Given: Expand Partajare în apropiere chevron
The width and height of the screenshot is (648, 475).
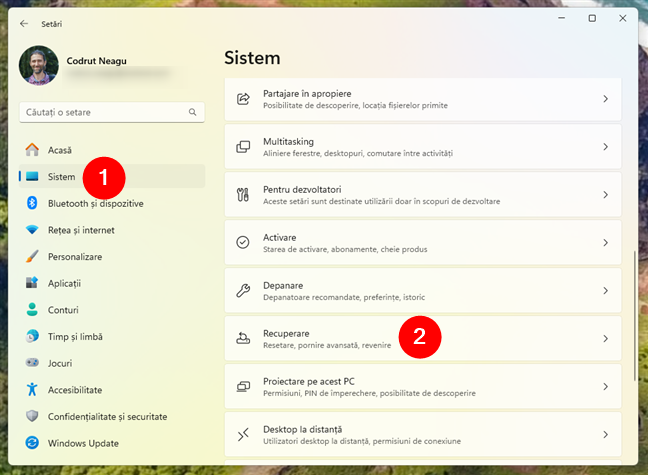Looking at the screenshot, I should [x=605, y=99].
